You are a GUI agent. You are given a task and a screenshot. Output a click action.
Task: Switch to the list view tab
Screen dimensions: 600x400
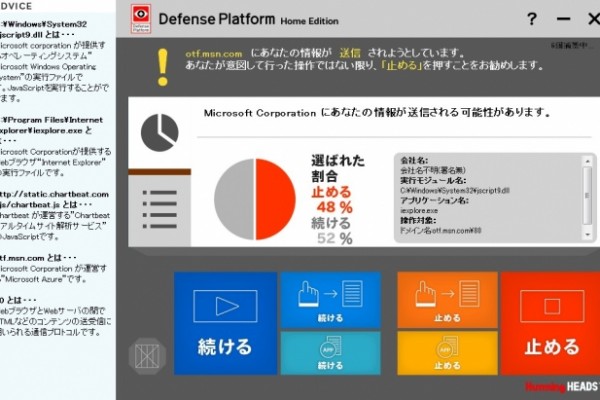tap(160, 210)
